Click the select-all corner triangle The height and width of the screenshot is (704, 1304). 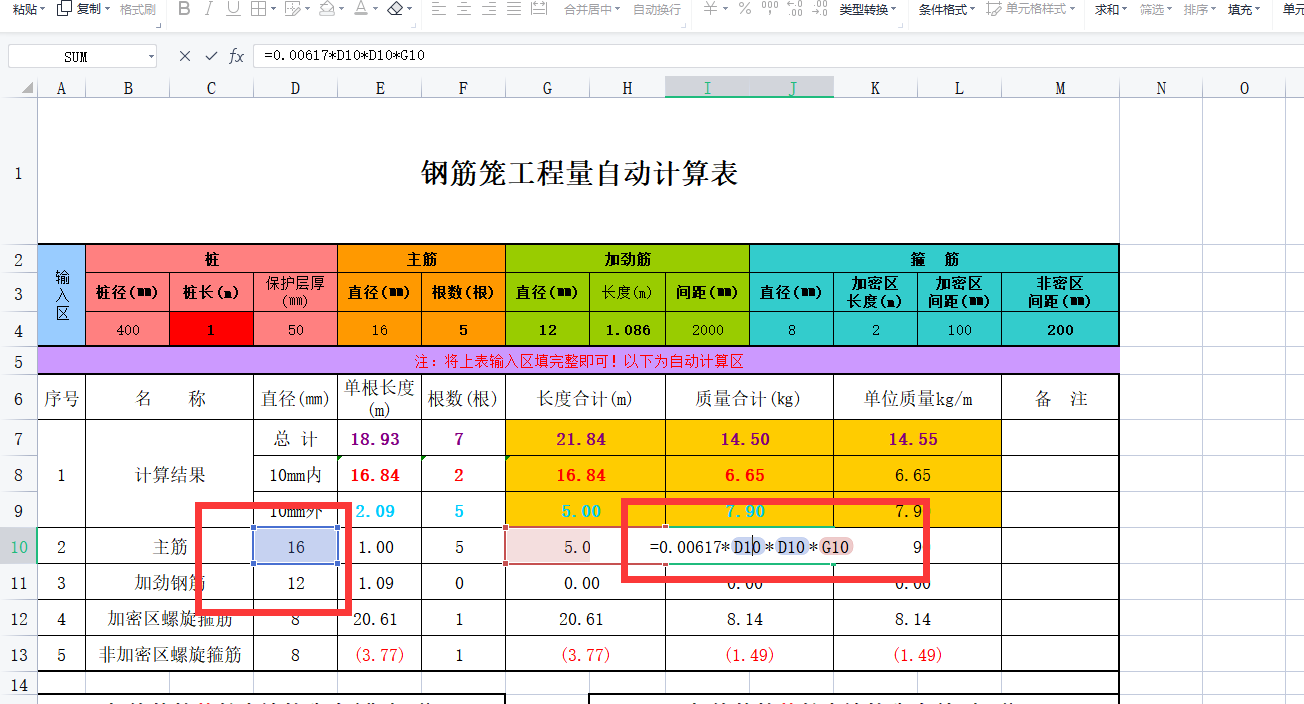point(28,88)
